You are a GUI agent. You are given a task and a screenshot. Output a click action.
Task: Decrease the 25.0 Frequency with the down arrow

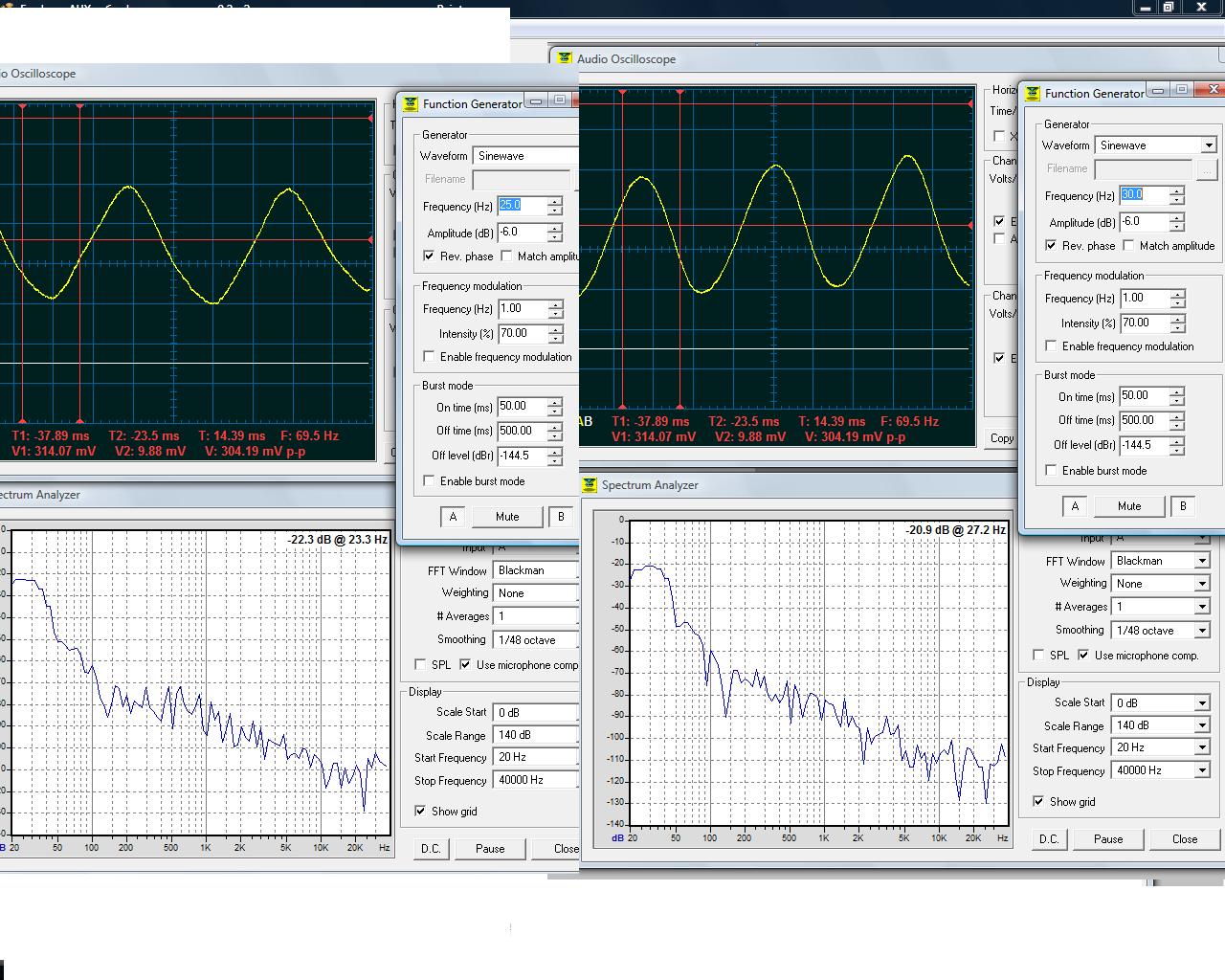[555, 211]
